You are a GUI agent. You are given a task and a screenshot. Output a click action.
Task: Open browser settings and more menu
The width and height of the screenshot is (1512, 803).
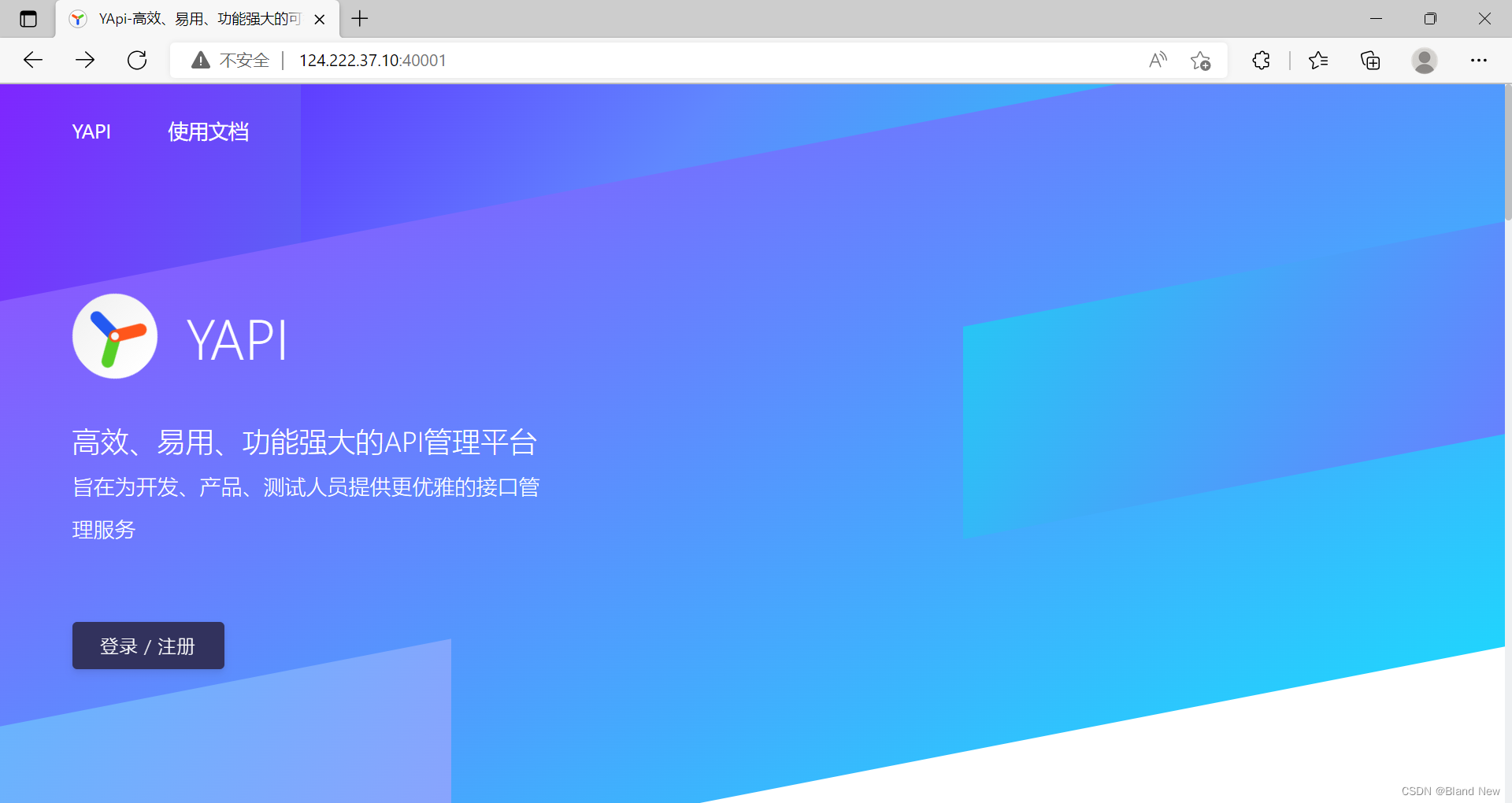click(1479, 60)
